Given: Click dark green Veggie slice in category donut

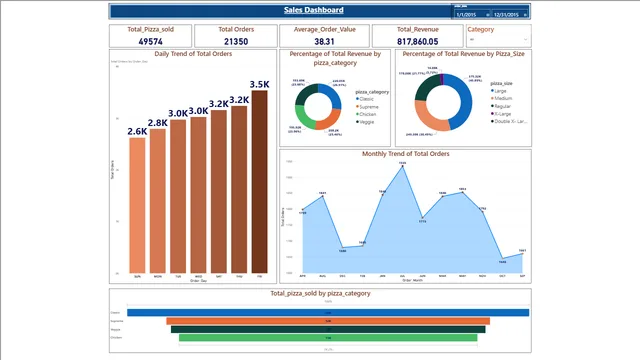Looking at the screenshot, I should click(x=304, y=93).
